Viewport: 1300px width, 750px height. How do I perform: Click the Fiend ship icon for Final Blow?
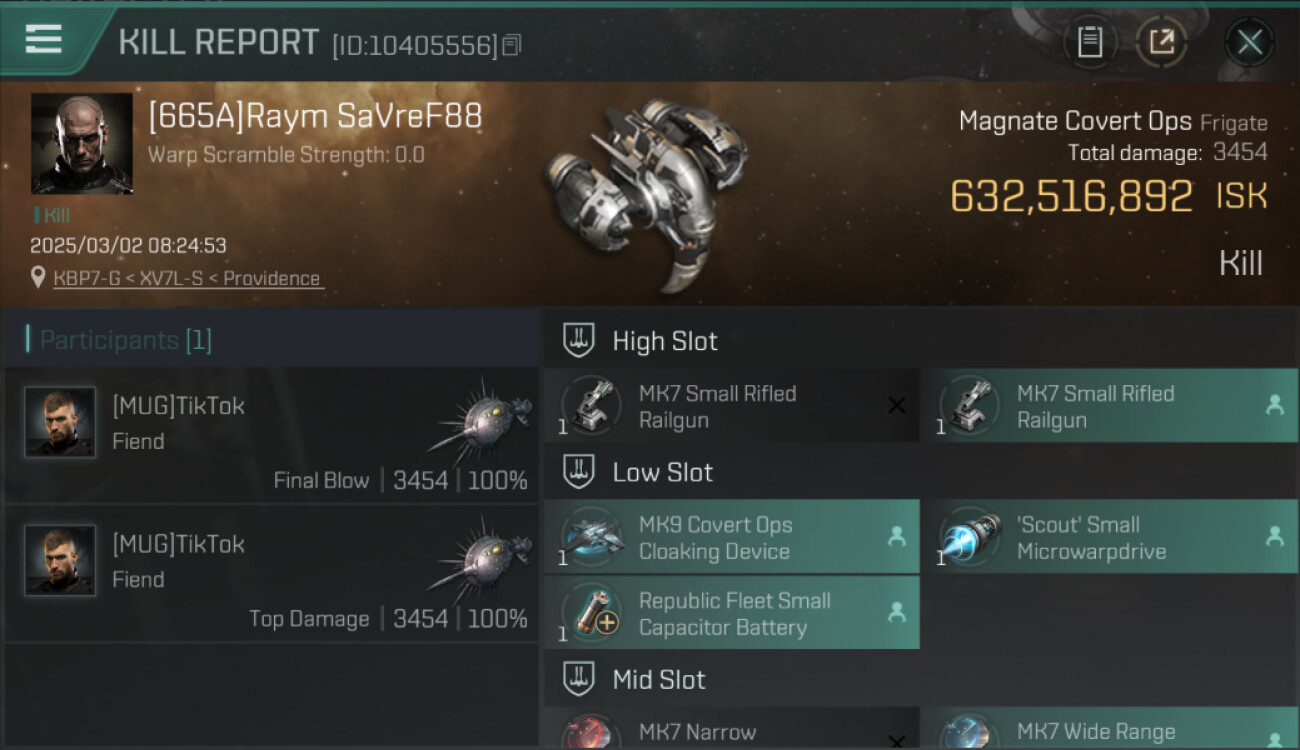tap(480, 418)
